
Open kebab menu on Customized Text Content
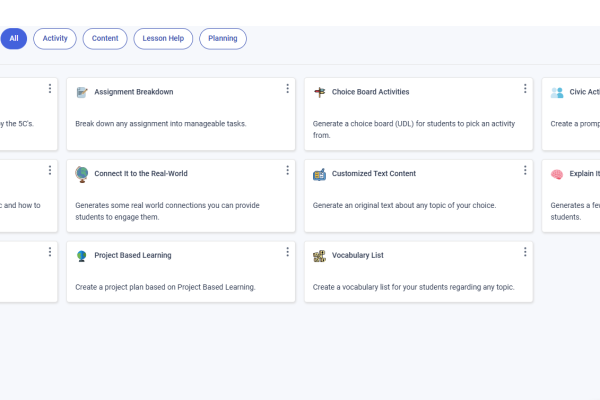click(x=525, y=170)
